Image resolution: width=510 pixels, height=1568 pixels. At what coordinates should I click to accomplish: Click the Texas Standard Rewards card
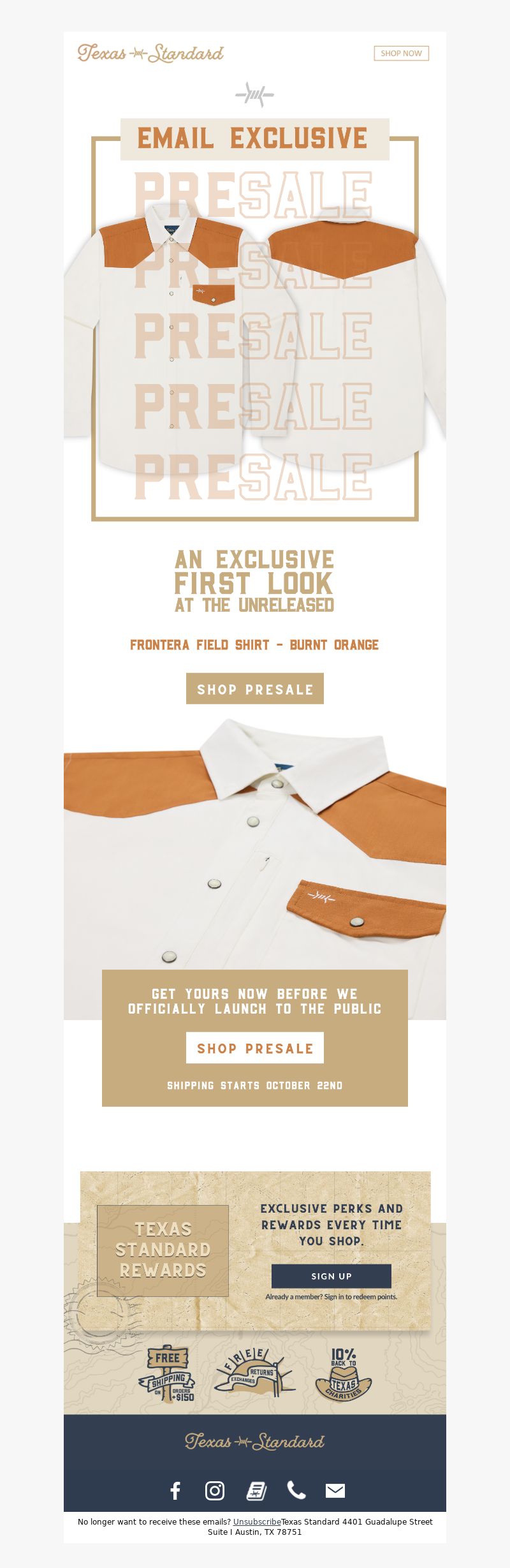[163, 1250]
